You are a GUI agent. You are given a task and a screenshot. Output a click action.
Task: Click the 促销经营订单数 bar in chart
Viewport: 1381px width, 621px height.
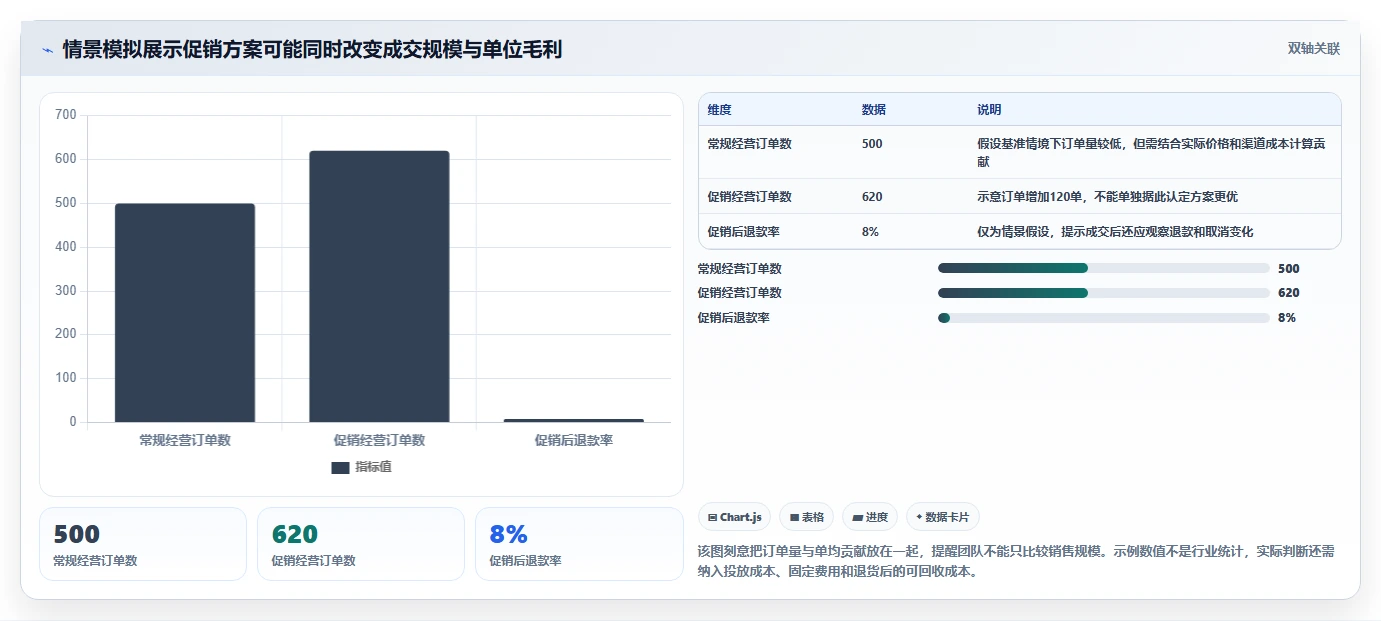coord(379,287)
